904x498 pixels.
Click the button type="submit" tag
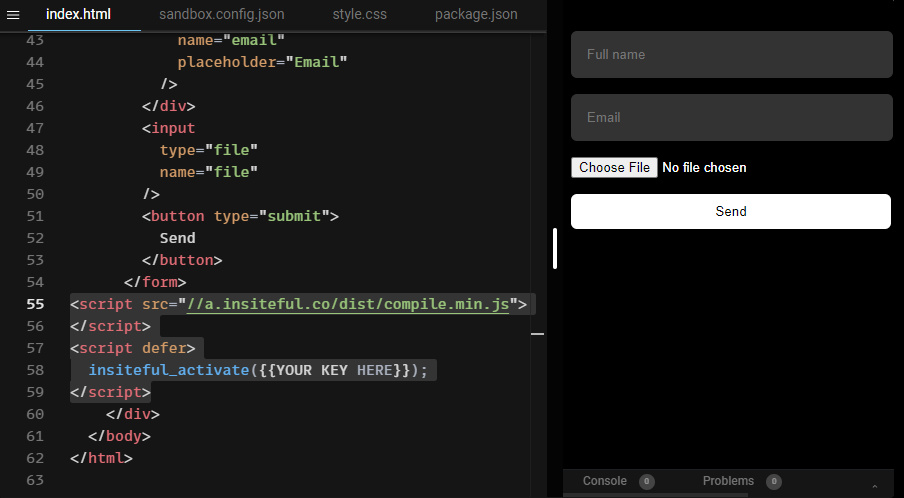[240, 216]
